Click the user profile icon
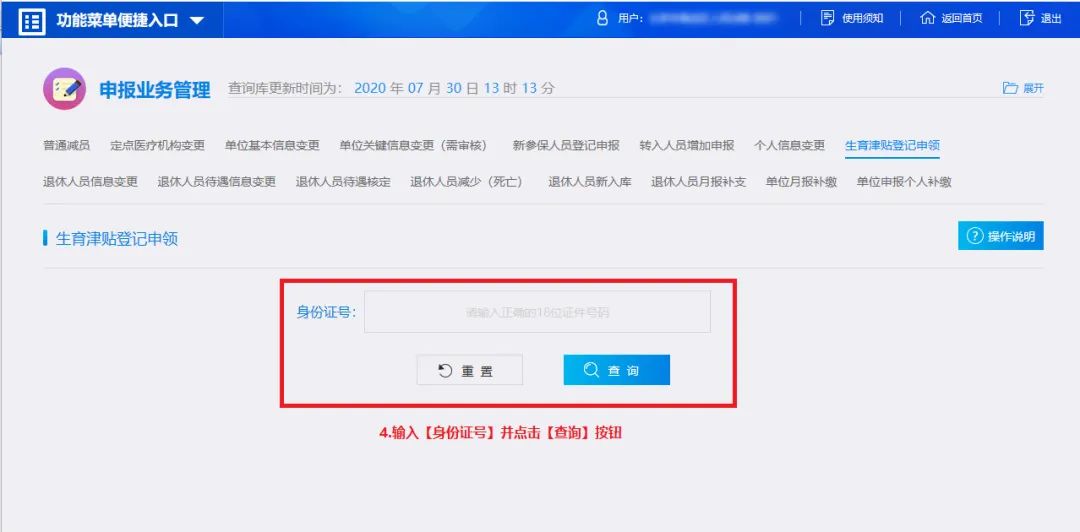Image resolution: width=1080 pixels, height=532 pixels. 602,18
